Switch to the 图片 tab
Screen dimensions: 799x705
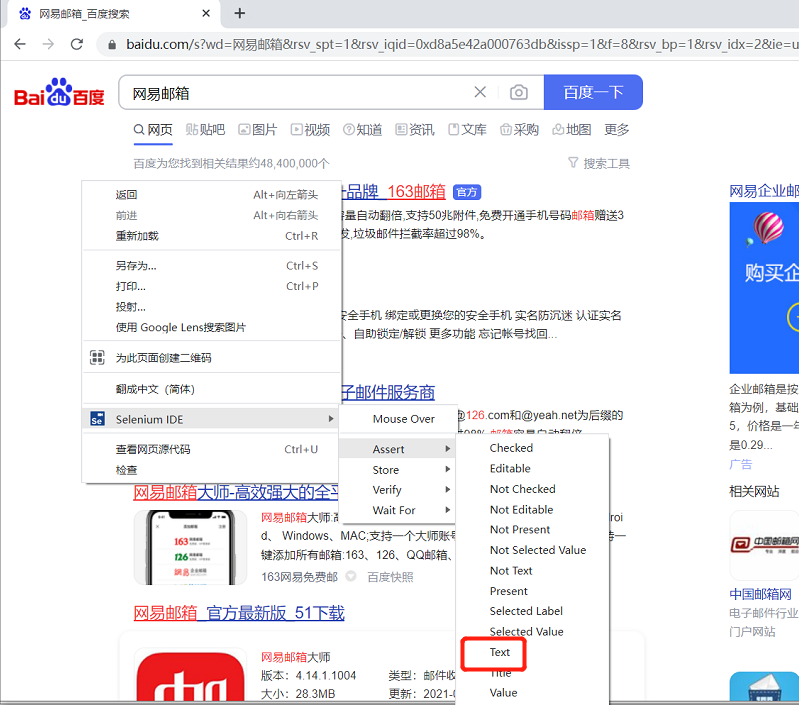click(x=258, y=130)
